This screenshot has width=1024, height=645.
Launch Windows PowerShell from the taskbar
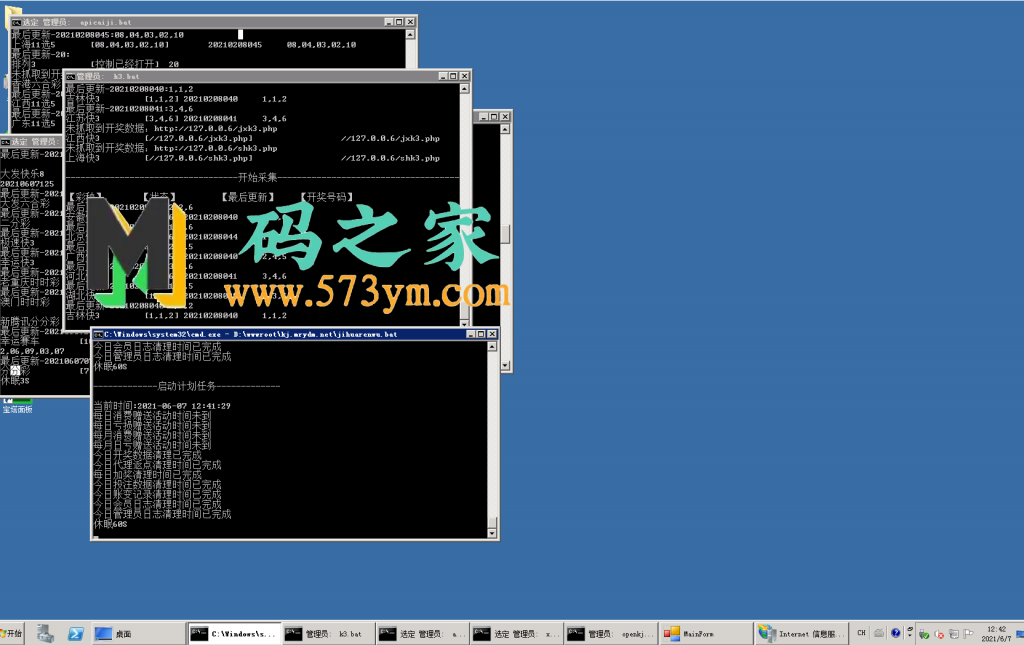coord(75,633)
